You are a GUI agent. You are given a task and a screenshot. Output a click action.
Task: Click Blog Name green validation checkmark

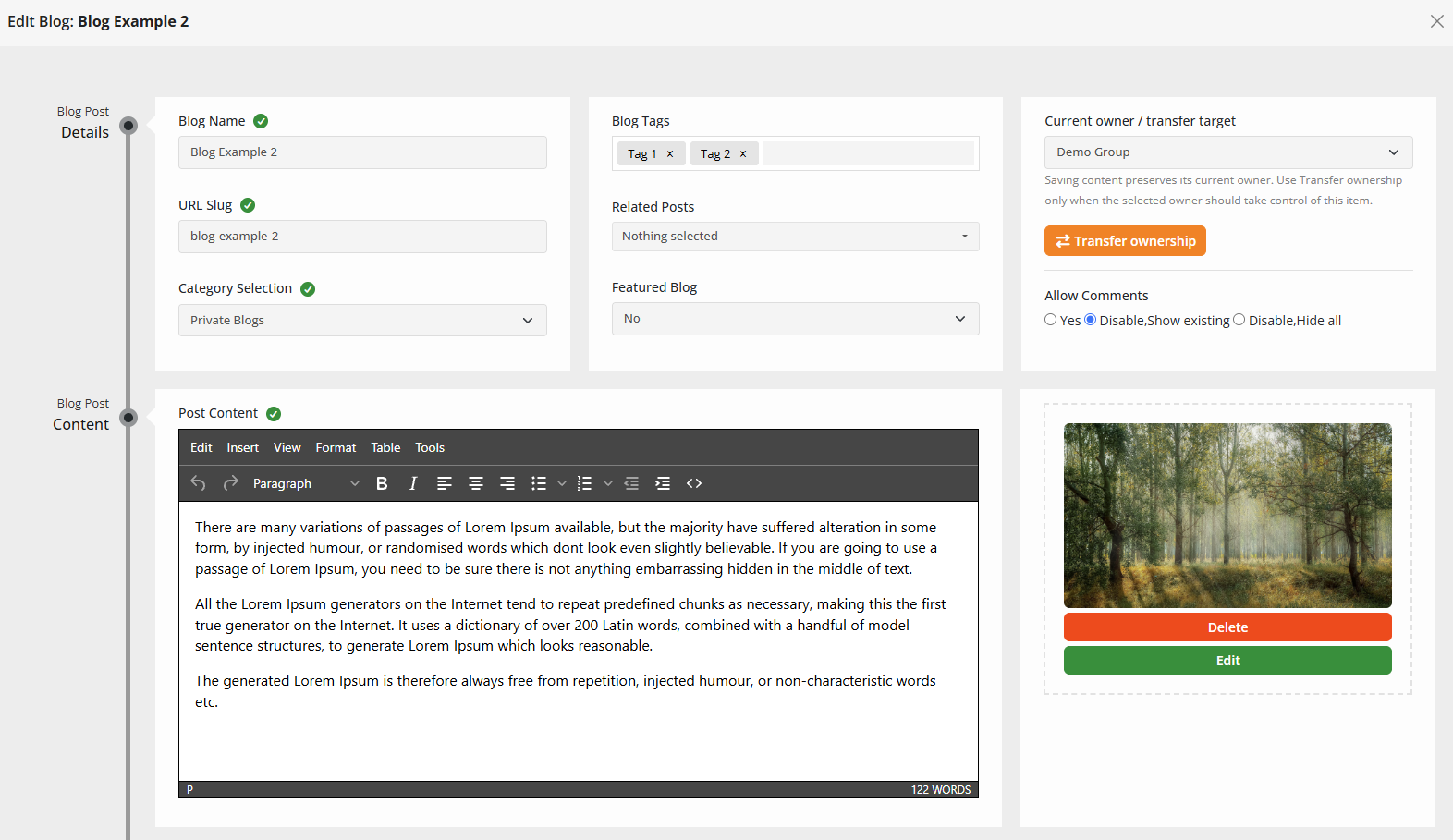click(261, 121)
